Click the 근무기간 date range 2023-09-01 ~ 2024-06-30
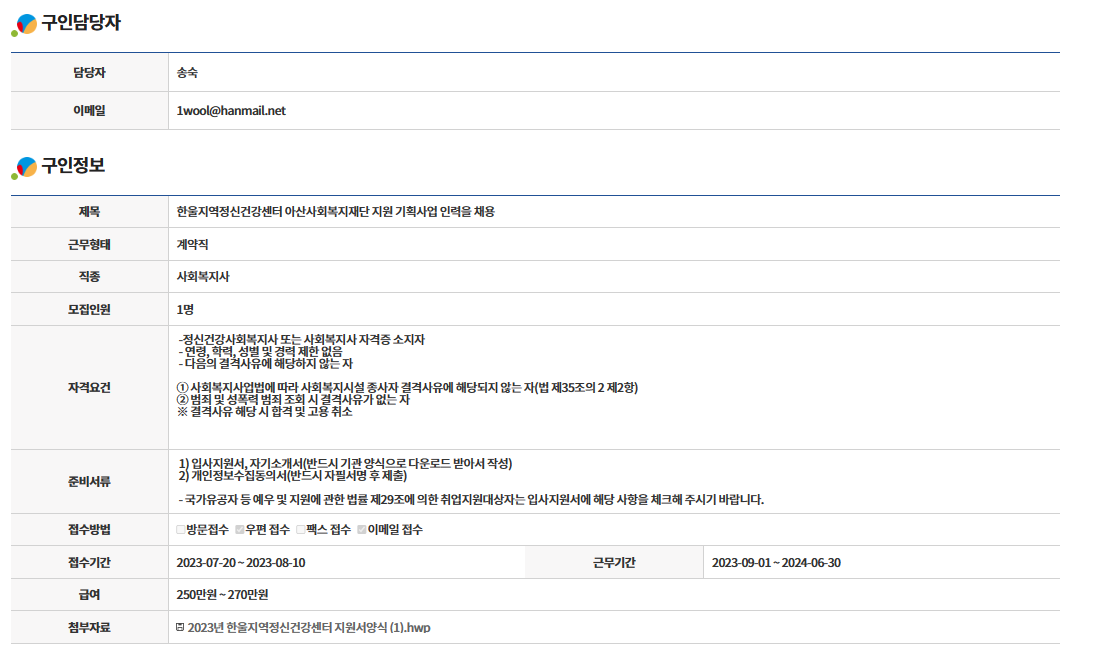Screen dimensions: 1103x648 click(776, 562)
